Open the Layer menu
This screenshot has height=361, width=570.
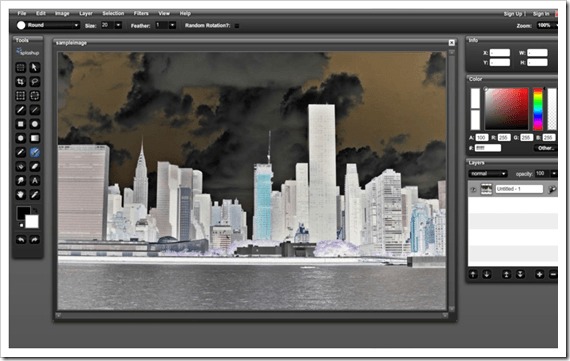(x=86, y=13)
